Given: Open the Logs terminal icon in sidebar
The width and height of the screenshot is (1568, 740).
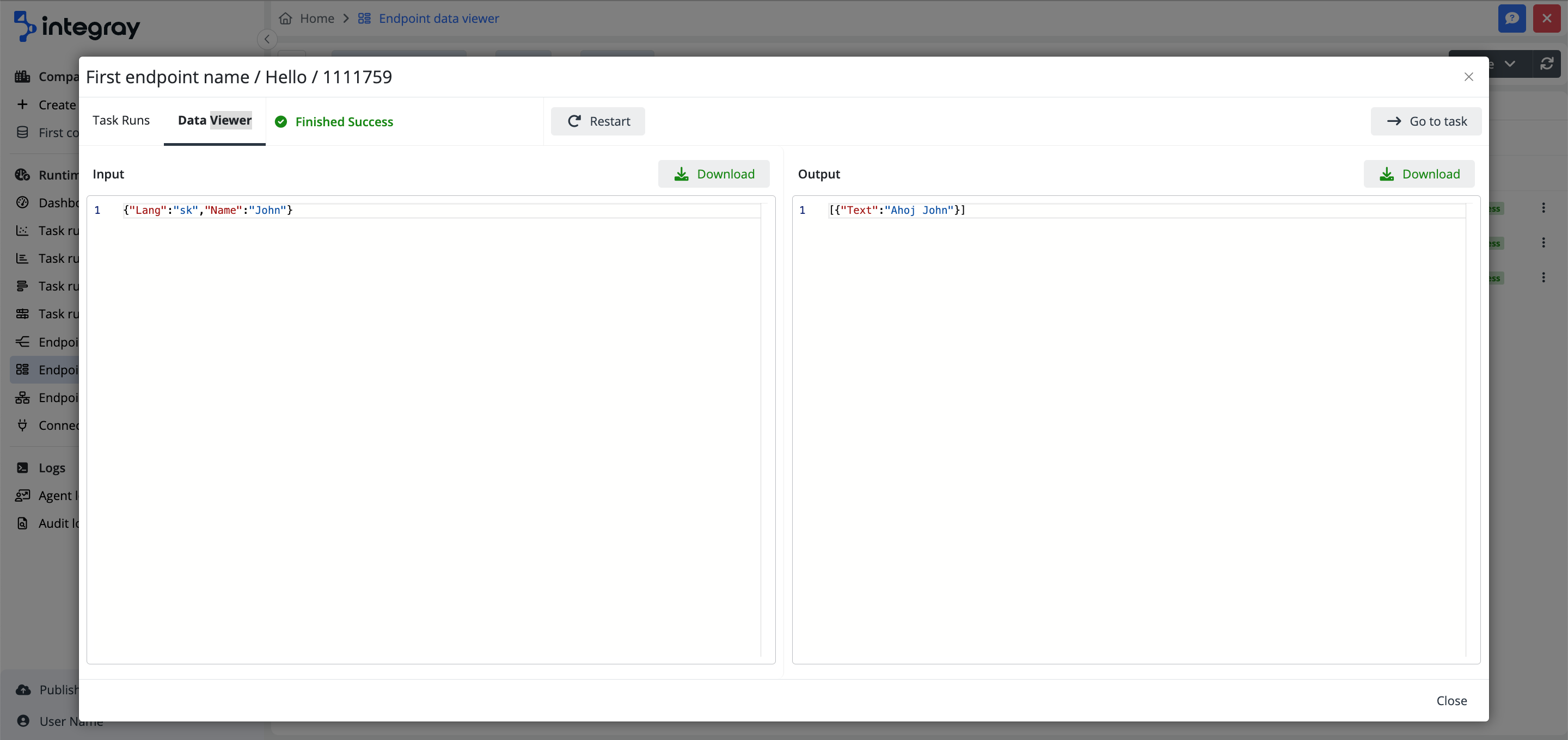Looking at the screenshot, I should [x=22, y=467].
